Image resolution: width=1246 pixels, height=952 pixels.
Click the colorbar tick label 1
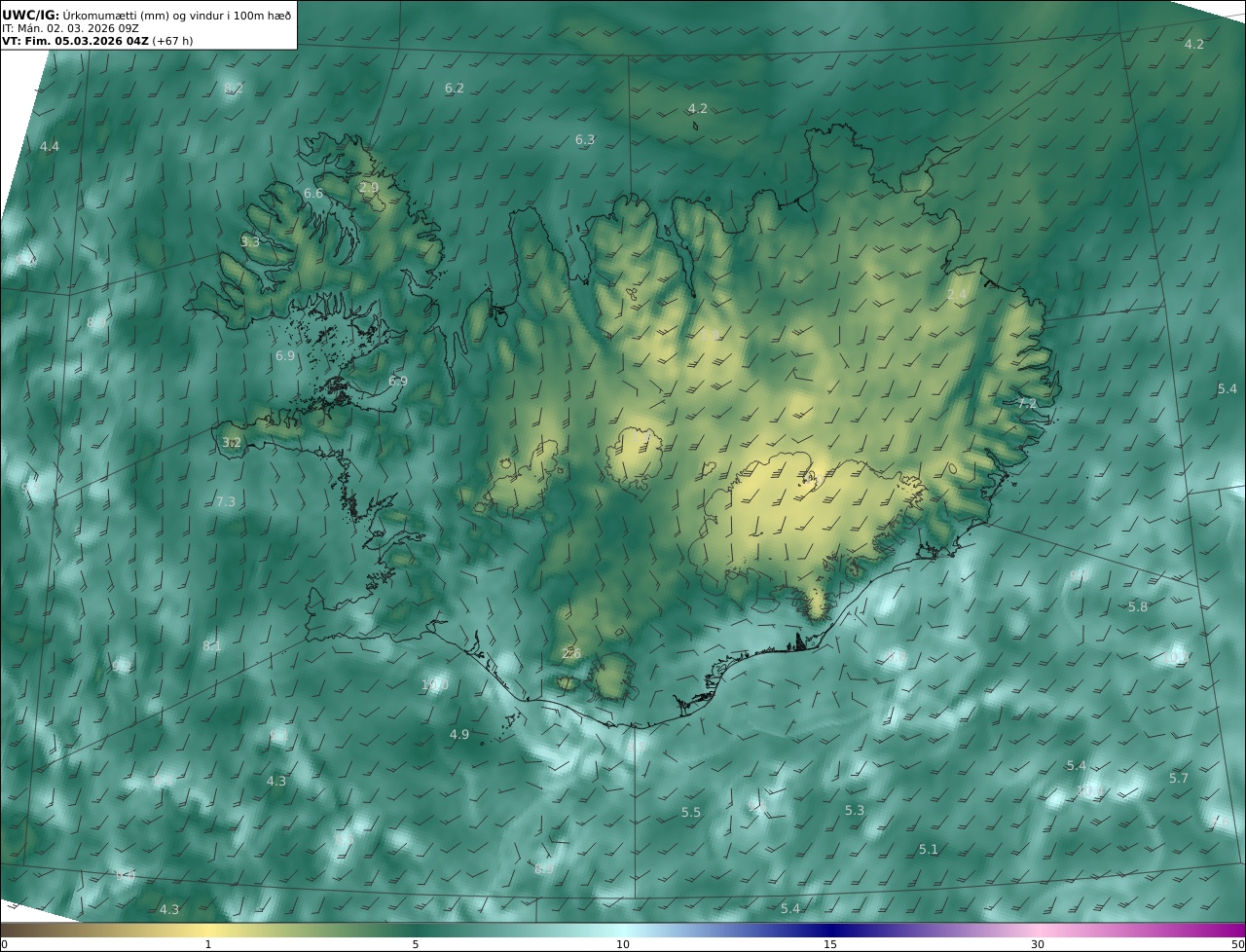pos(208,944)
